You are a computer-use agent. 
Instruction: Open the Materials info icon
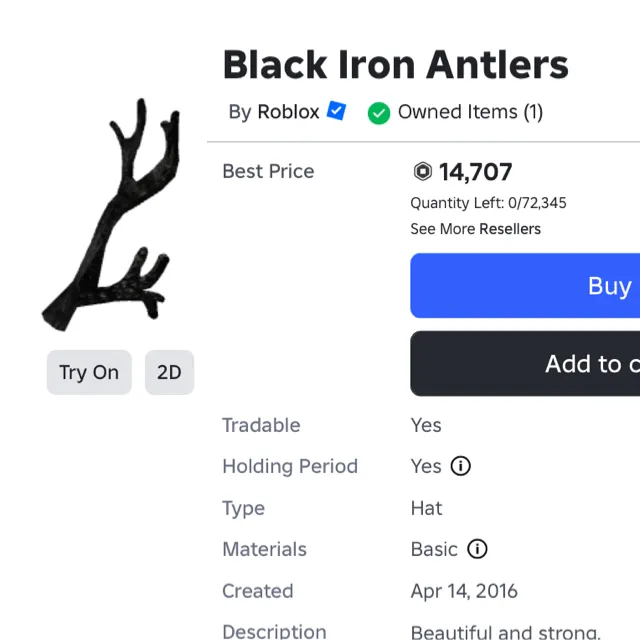coord(477,549)
